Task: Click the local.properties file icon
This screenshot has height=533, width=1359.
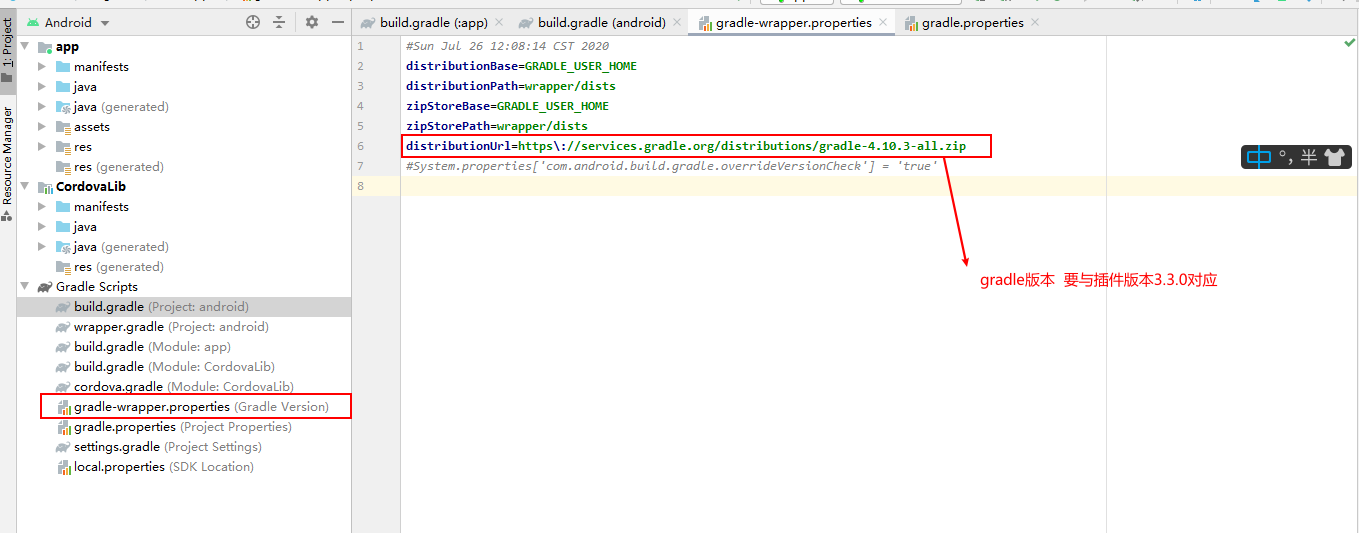Action: coord(64,467)
